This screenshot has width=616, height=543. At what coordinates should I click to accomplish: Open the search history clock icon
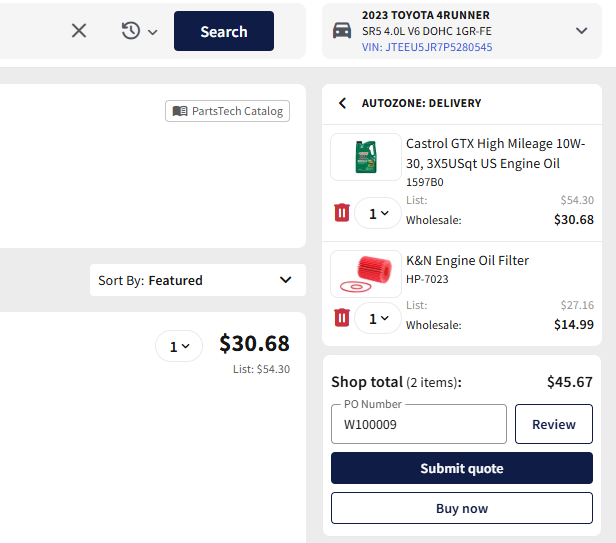tap(131, 31)
